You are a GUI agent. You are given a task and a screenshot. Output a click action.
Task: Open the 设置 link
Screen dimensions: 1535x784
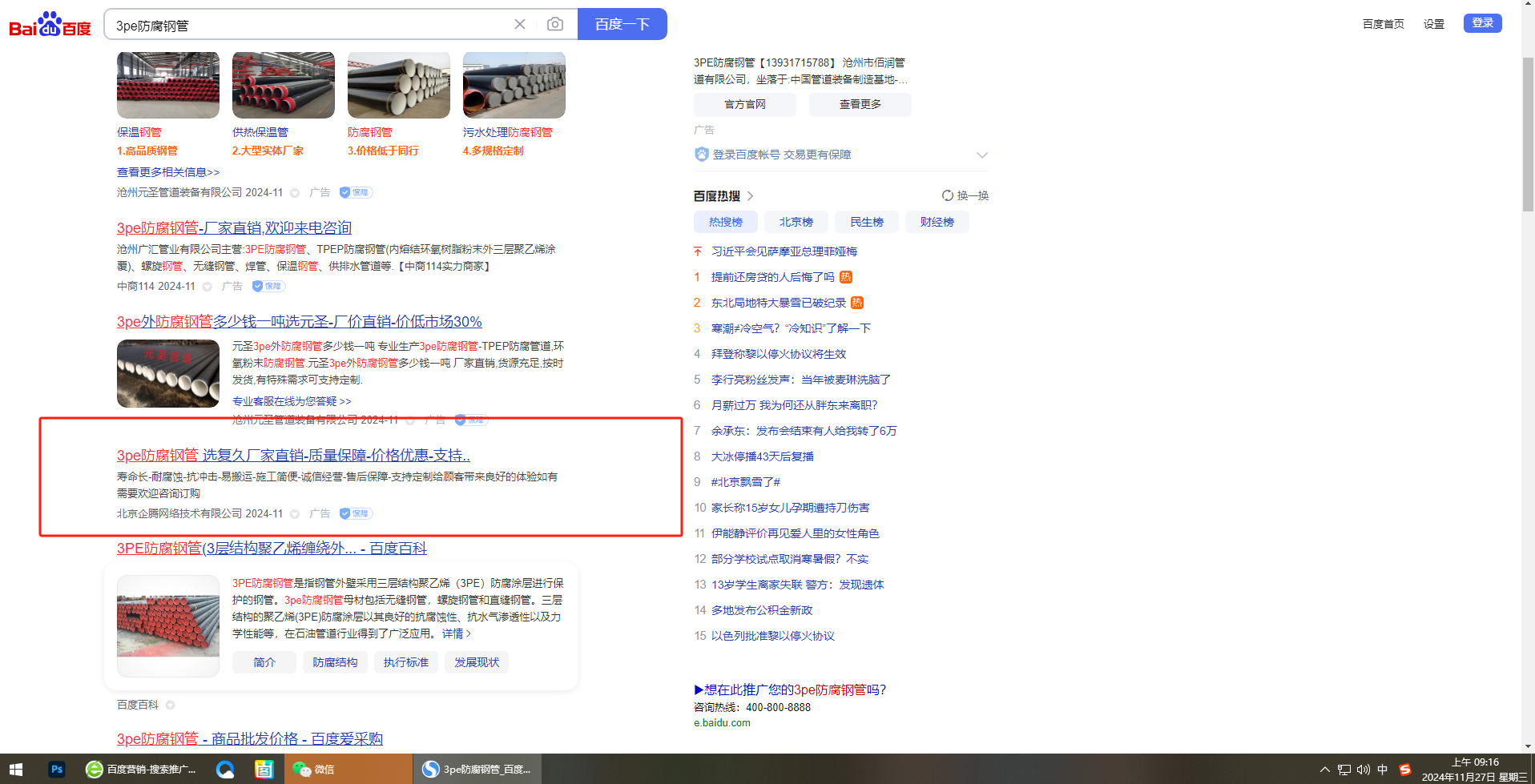pyautogui.click(x=1434, y=24)
